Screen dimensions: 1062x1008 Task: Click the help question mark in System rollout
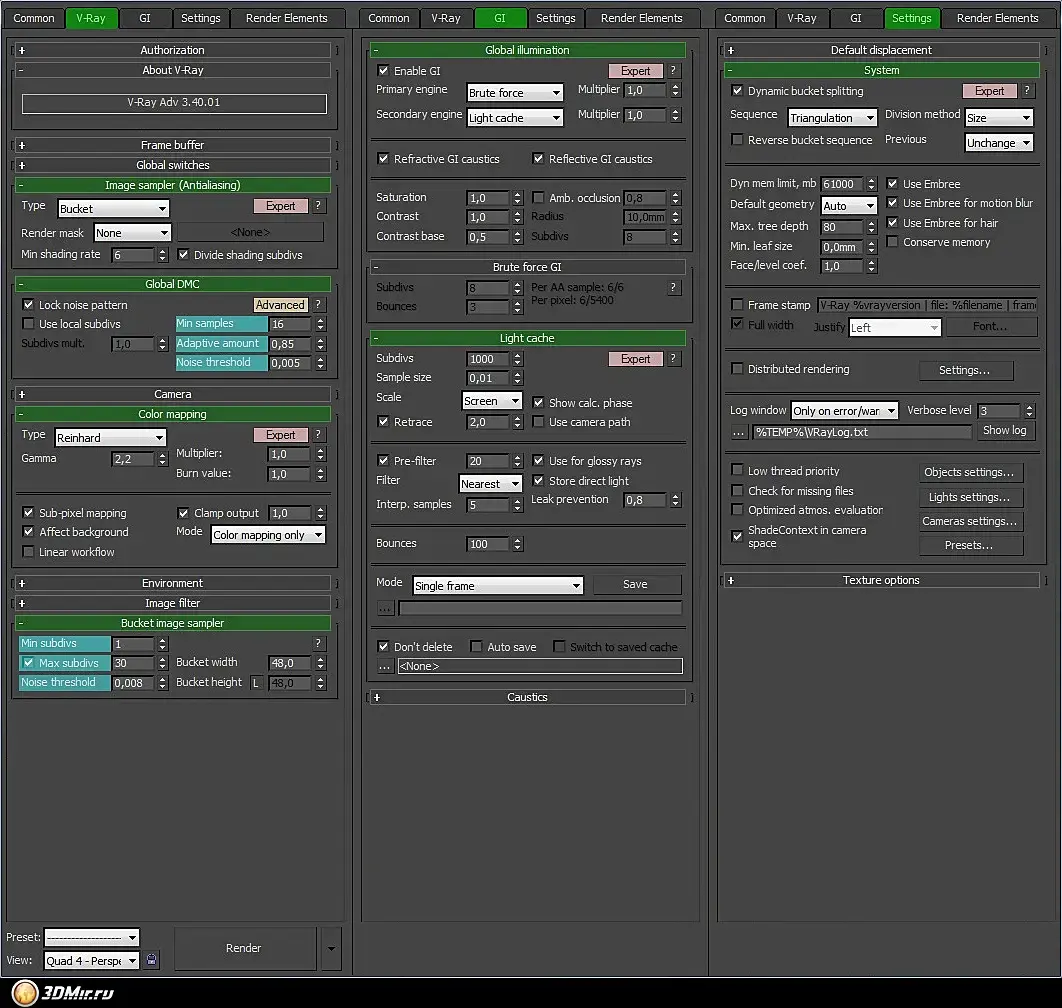point(1027,91)
